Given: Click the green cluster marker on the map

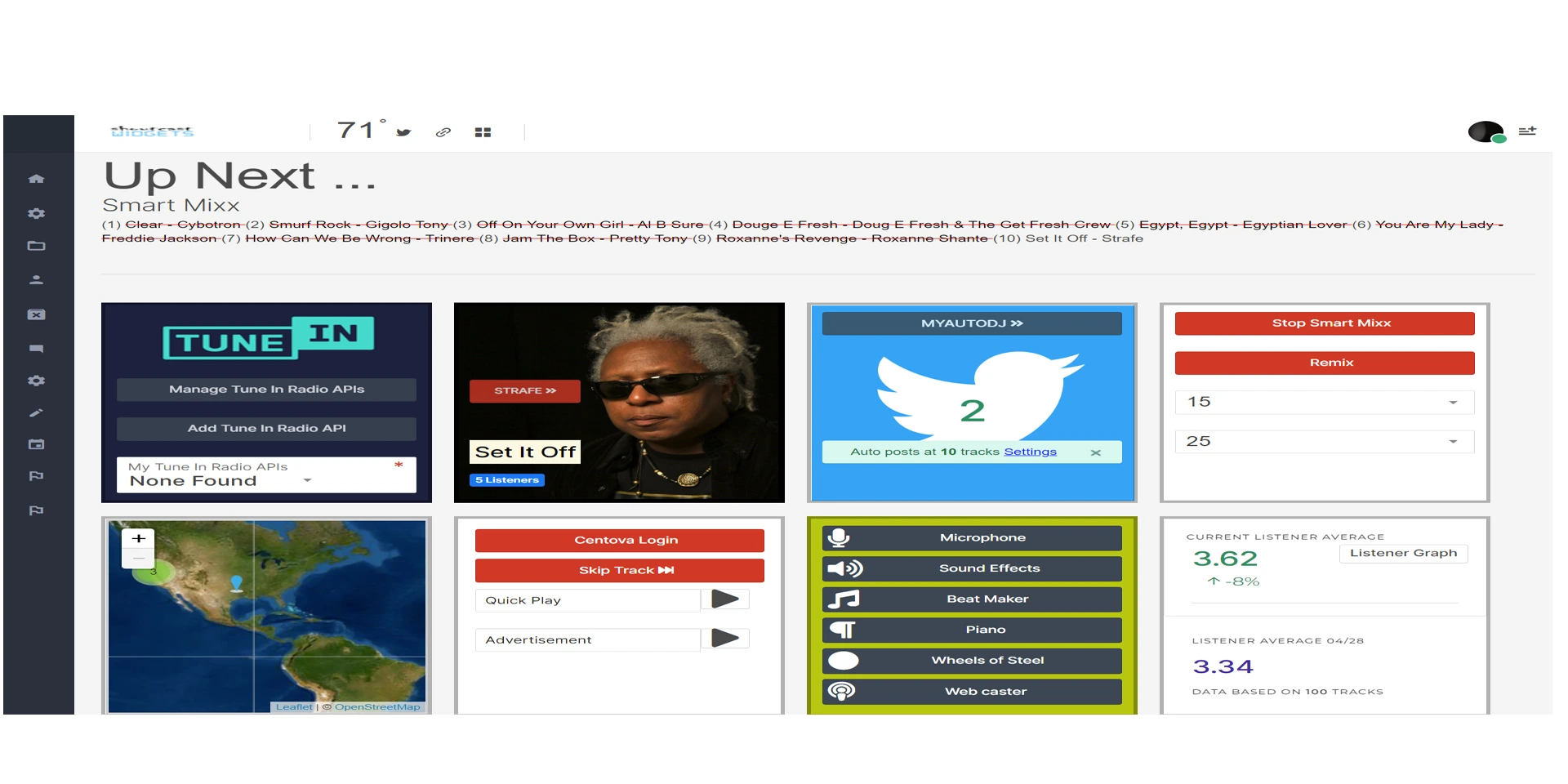Looking at the screenshot, I should click(154, 572).
